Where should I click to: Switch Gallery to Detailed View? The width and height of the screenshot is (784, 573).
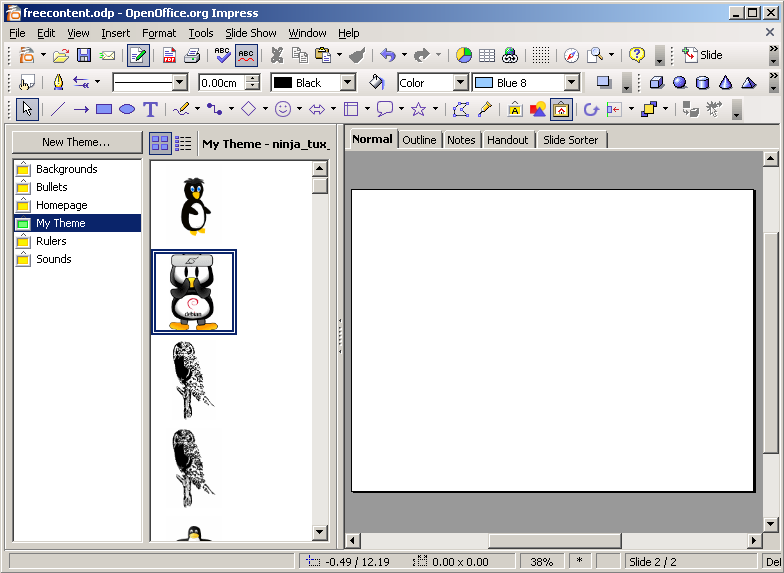[183, 144]
